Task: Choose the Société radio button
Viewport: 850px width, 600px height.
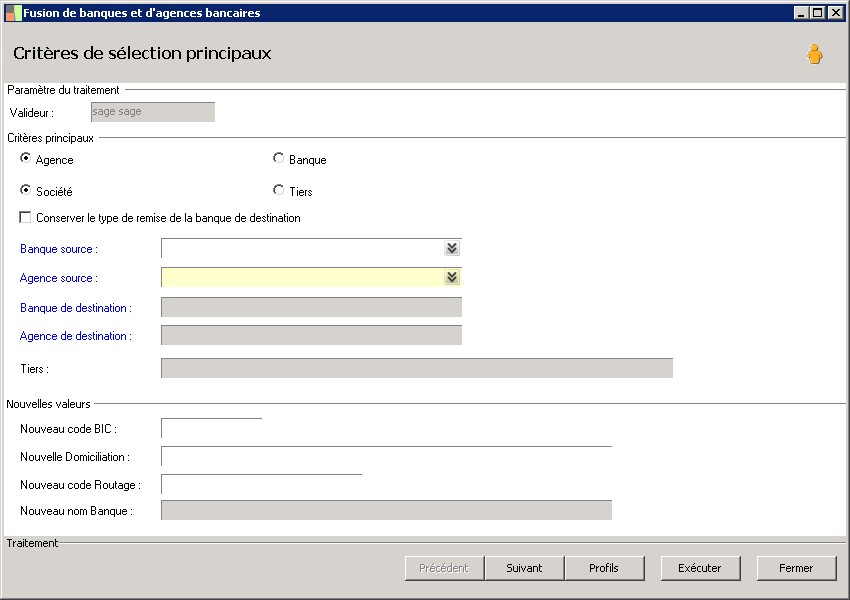Action: pyautogui.click(x=26, y=190)
